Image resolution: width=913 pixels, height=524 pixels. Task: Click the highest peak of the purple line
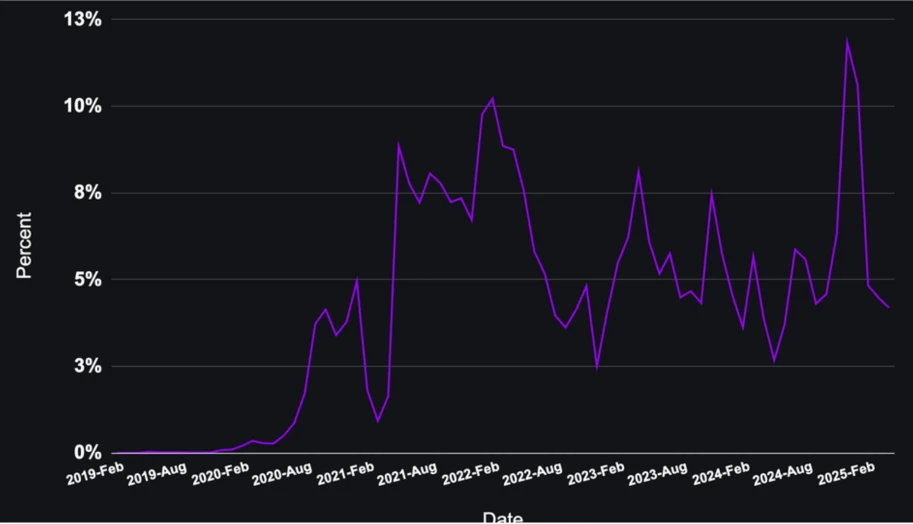point(847,41)
